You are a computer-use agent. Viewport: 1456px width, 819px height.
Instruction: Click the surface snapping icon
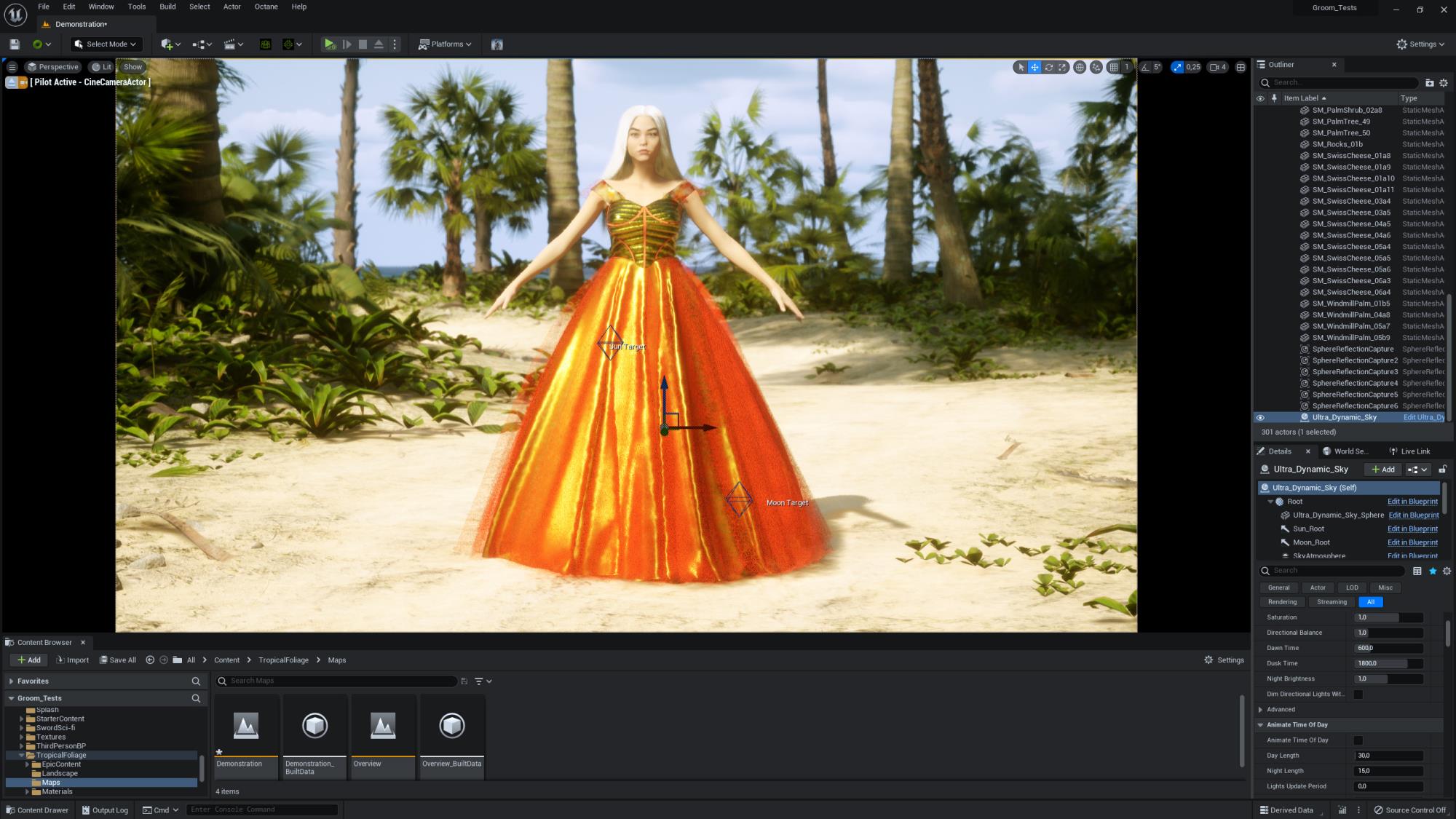point(1096,67)
